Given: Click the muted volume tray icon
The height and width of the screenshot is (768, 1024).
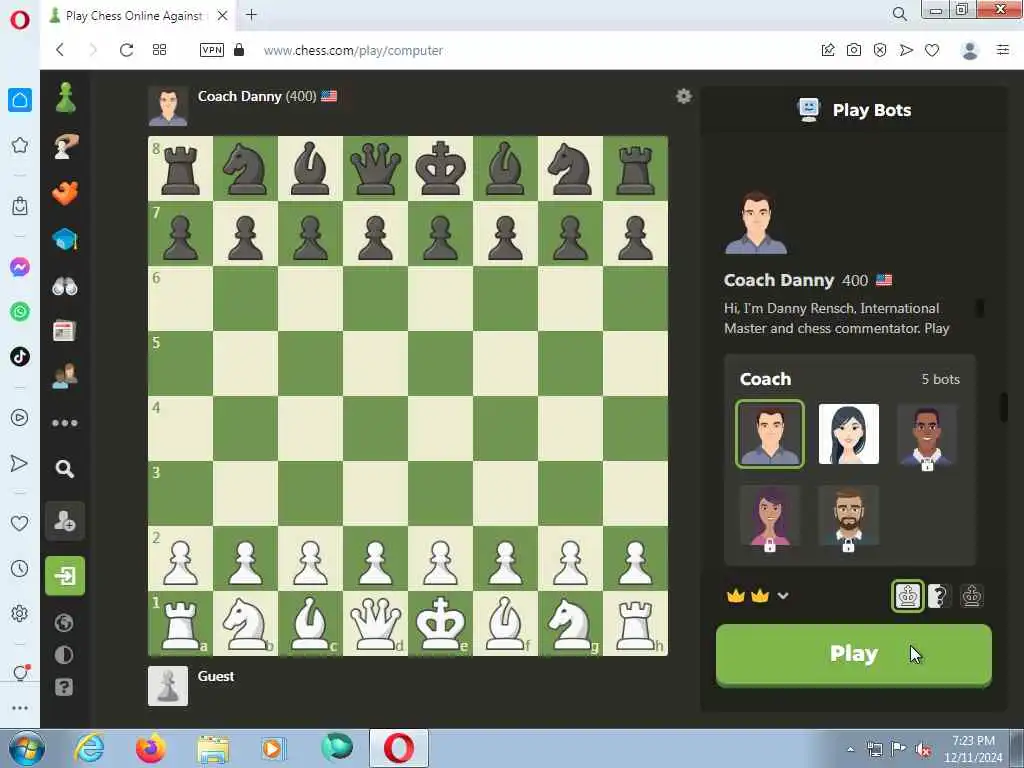Looking at the screenshot, I should pyautogui.click(x=923, y=749).
